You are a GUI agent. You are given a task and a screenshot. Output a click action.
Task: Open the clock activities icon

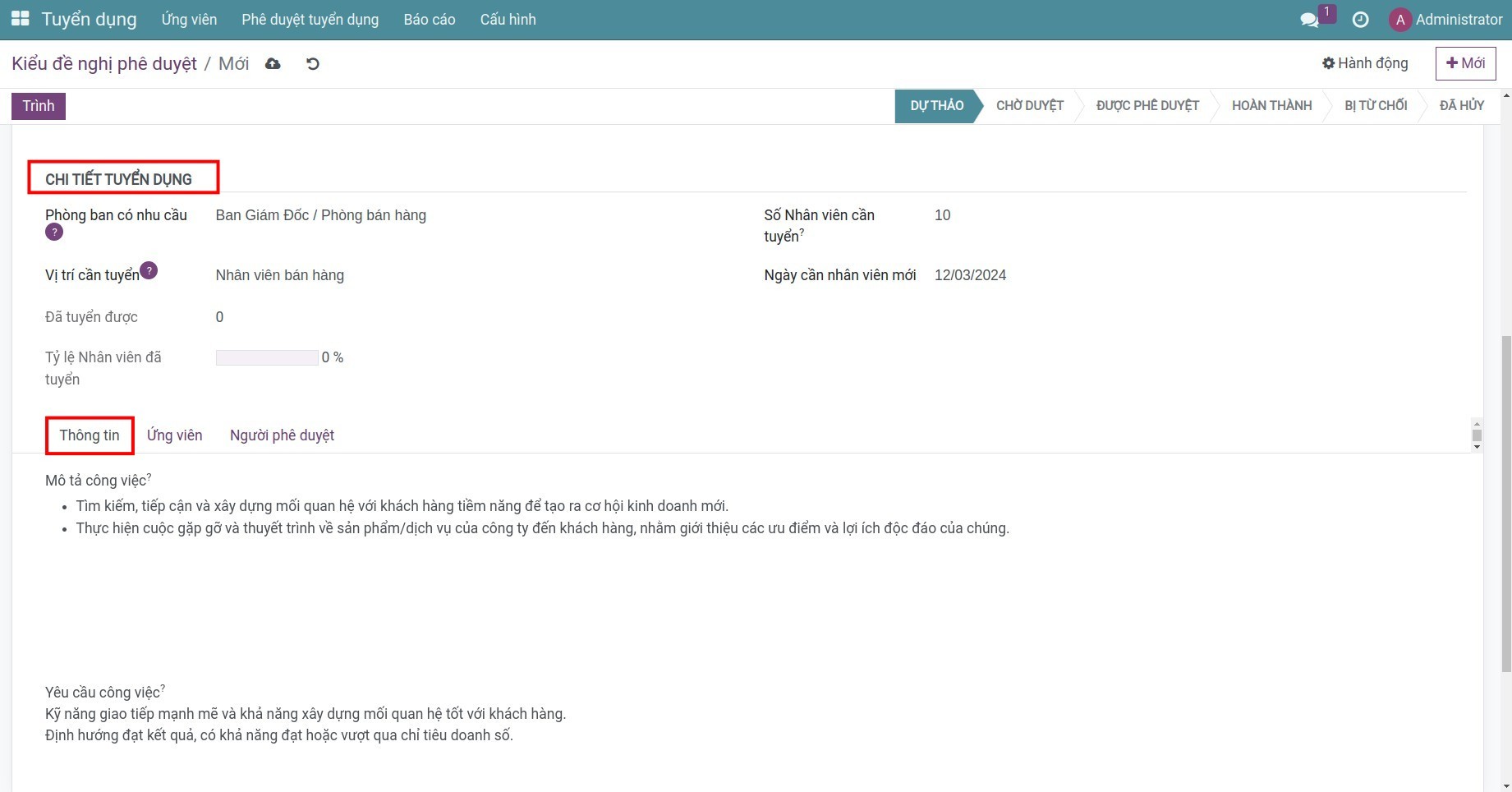(x=1360, y=20)
